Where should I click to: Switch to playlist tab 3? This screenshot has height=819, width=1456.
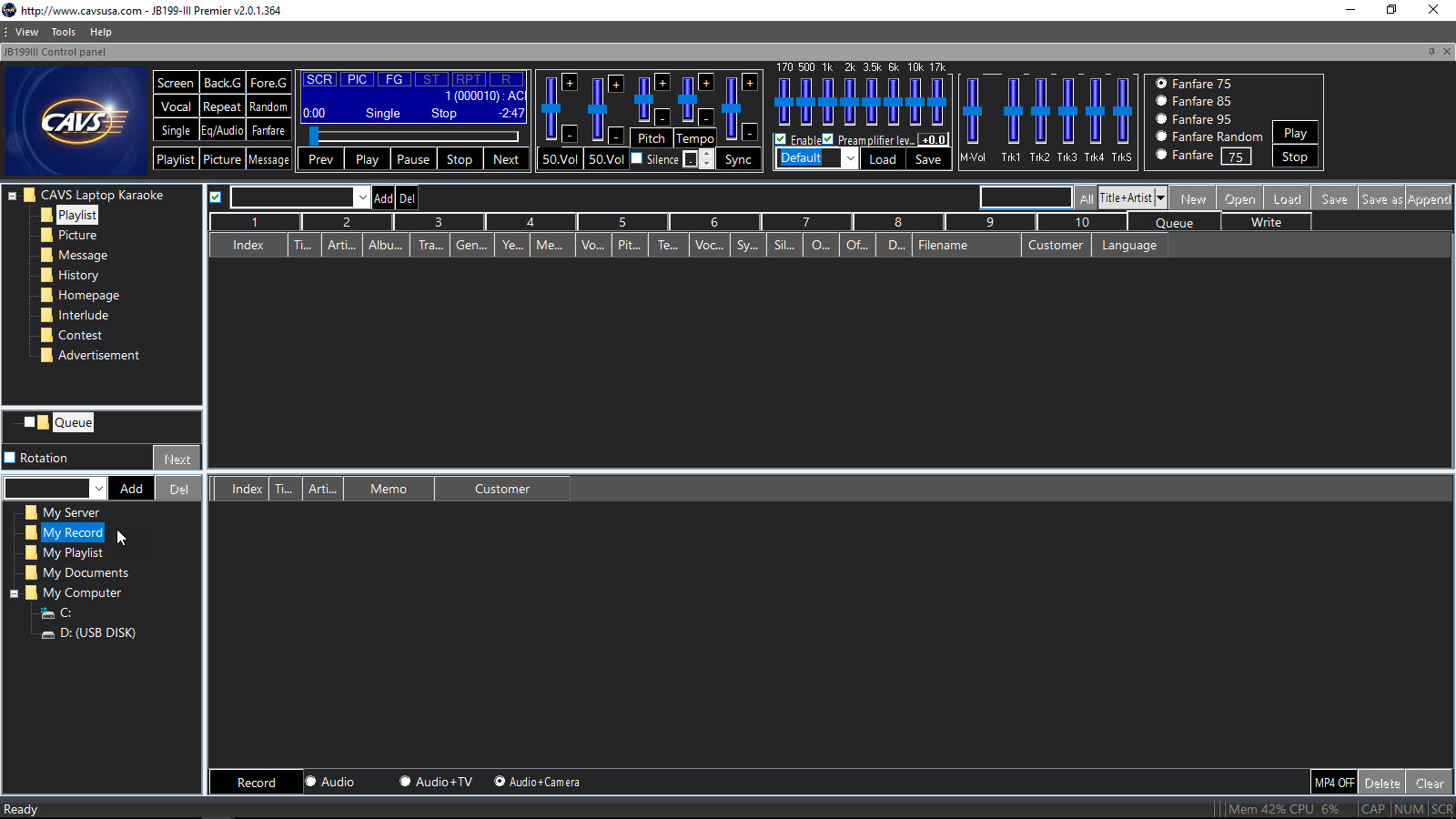(439, 222)
